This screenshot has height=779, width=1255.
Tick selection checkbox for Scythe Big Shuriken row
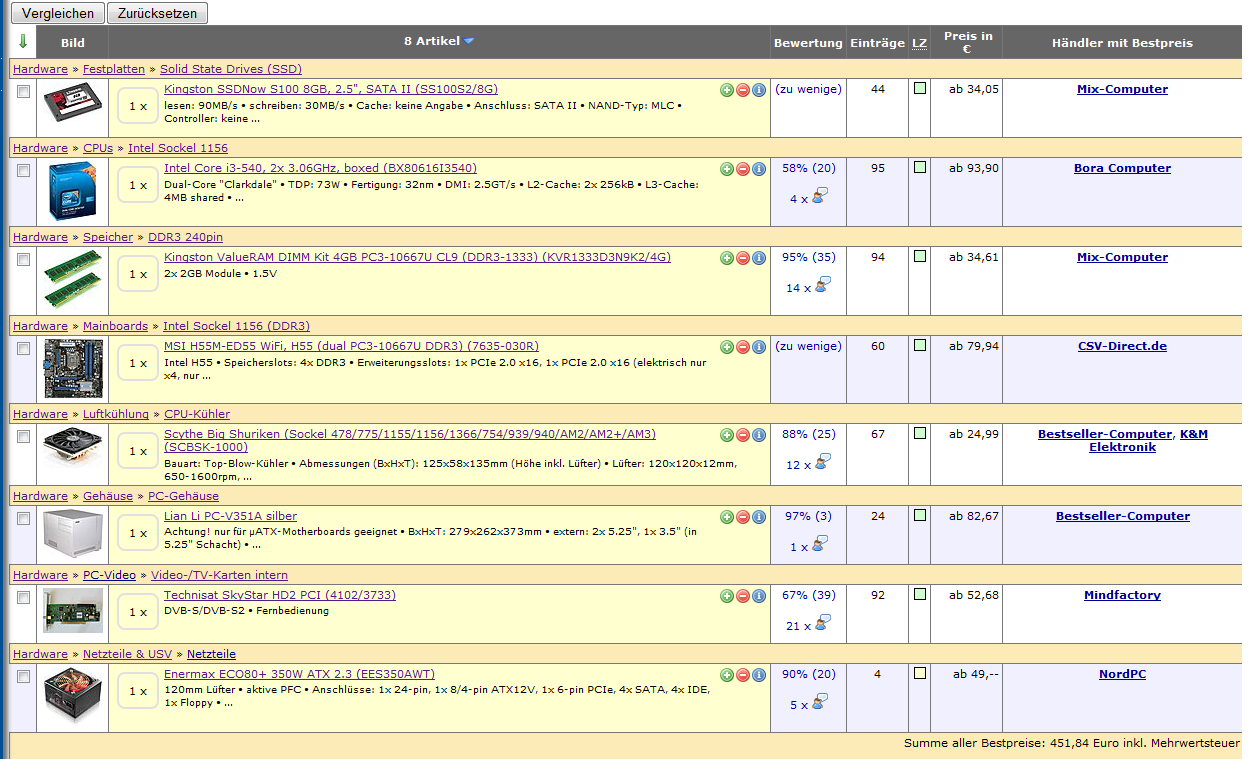[x=24, y=436]
